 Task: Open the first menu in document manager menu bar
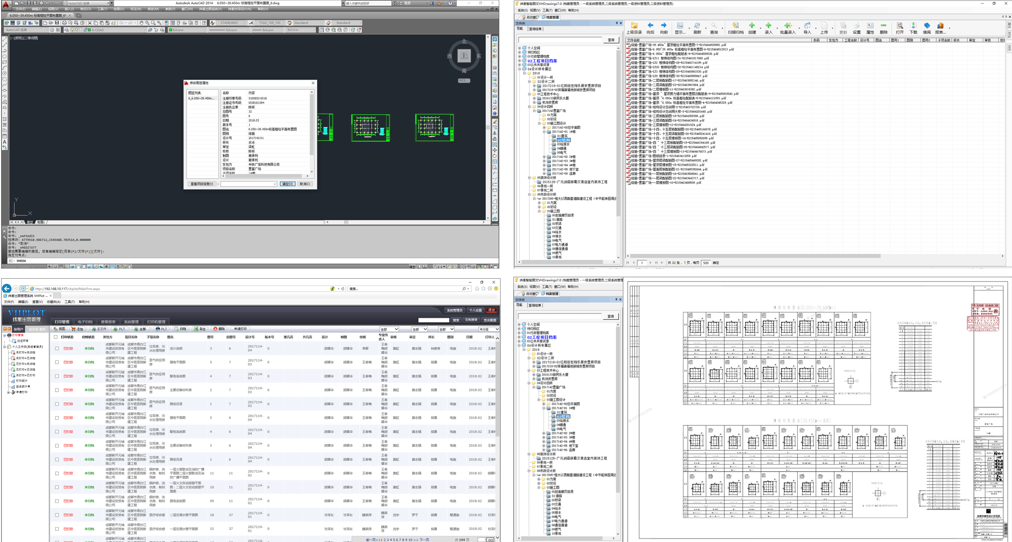click(522, 11)
